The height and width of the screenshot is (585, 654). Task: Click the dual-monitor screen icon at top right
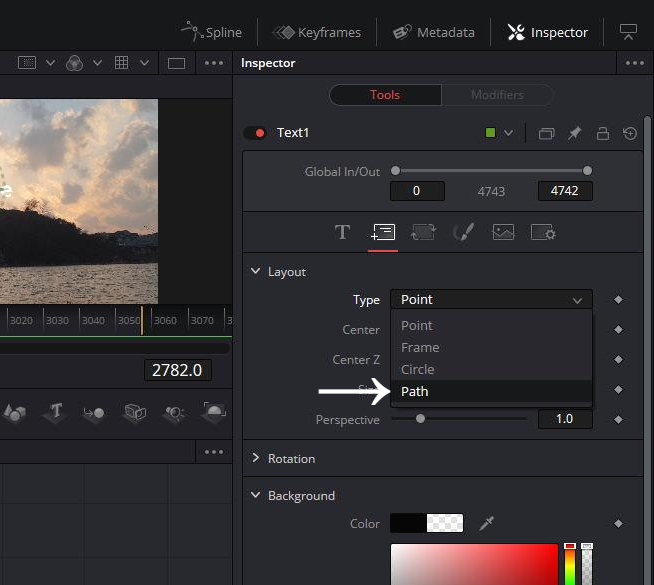coord(628,32)
